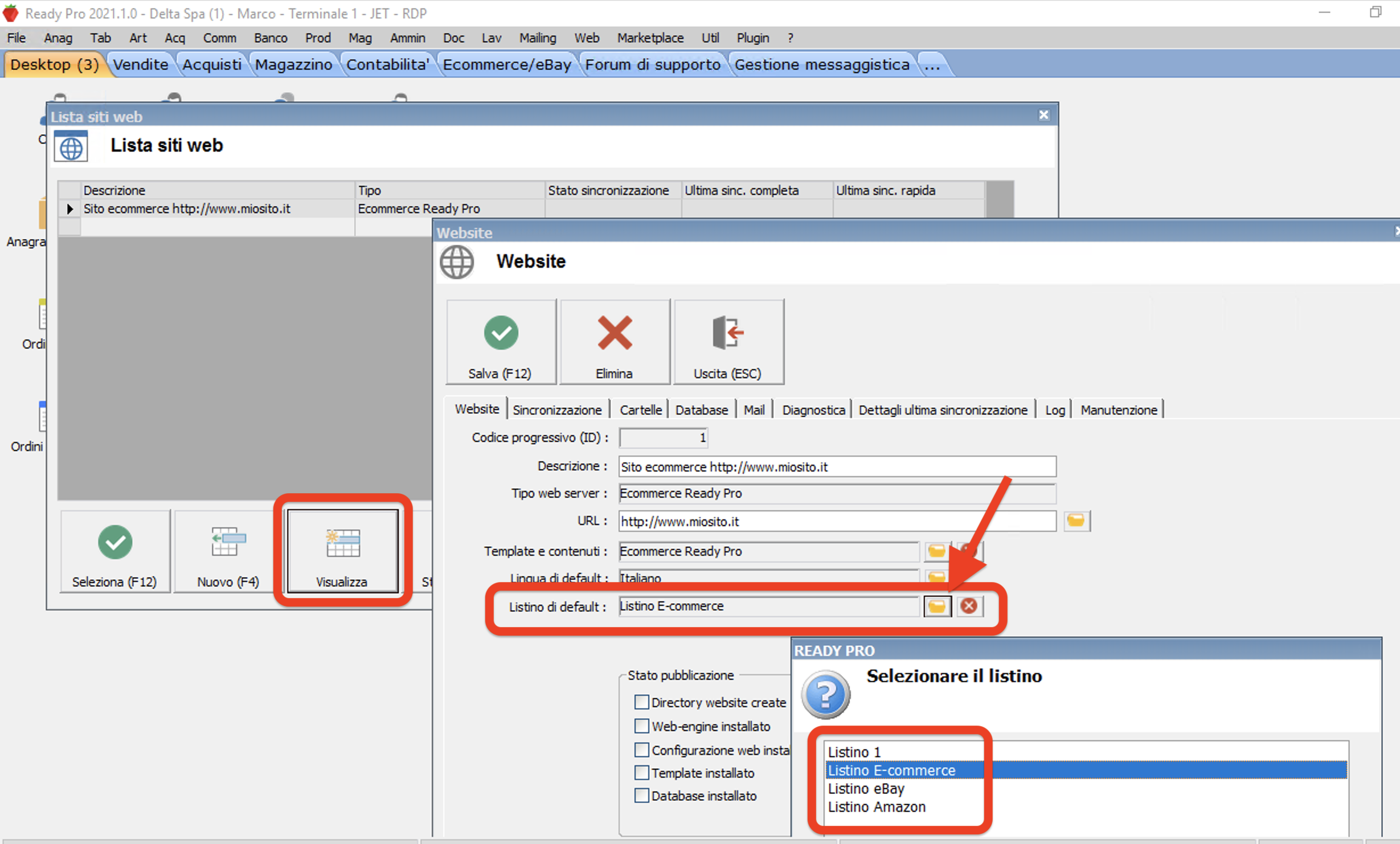
Task: Select Listino eBay in list
Action: tap(1087, 788)
